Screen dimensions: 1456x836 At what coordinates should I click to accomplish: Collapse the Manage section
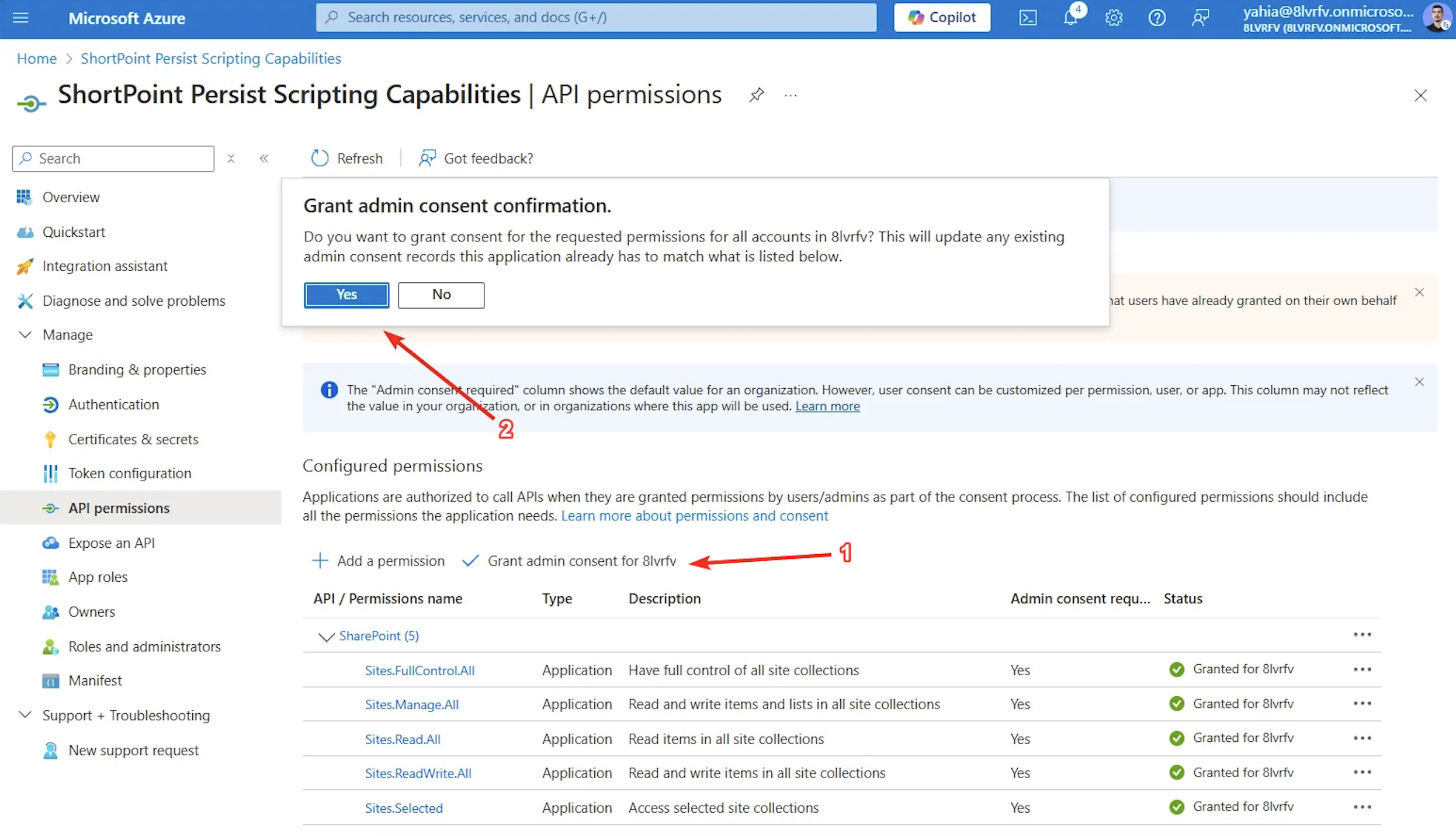tap(25, 335)
